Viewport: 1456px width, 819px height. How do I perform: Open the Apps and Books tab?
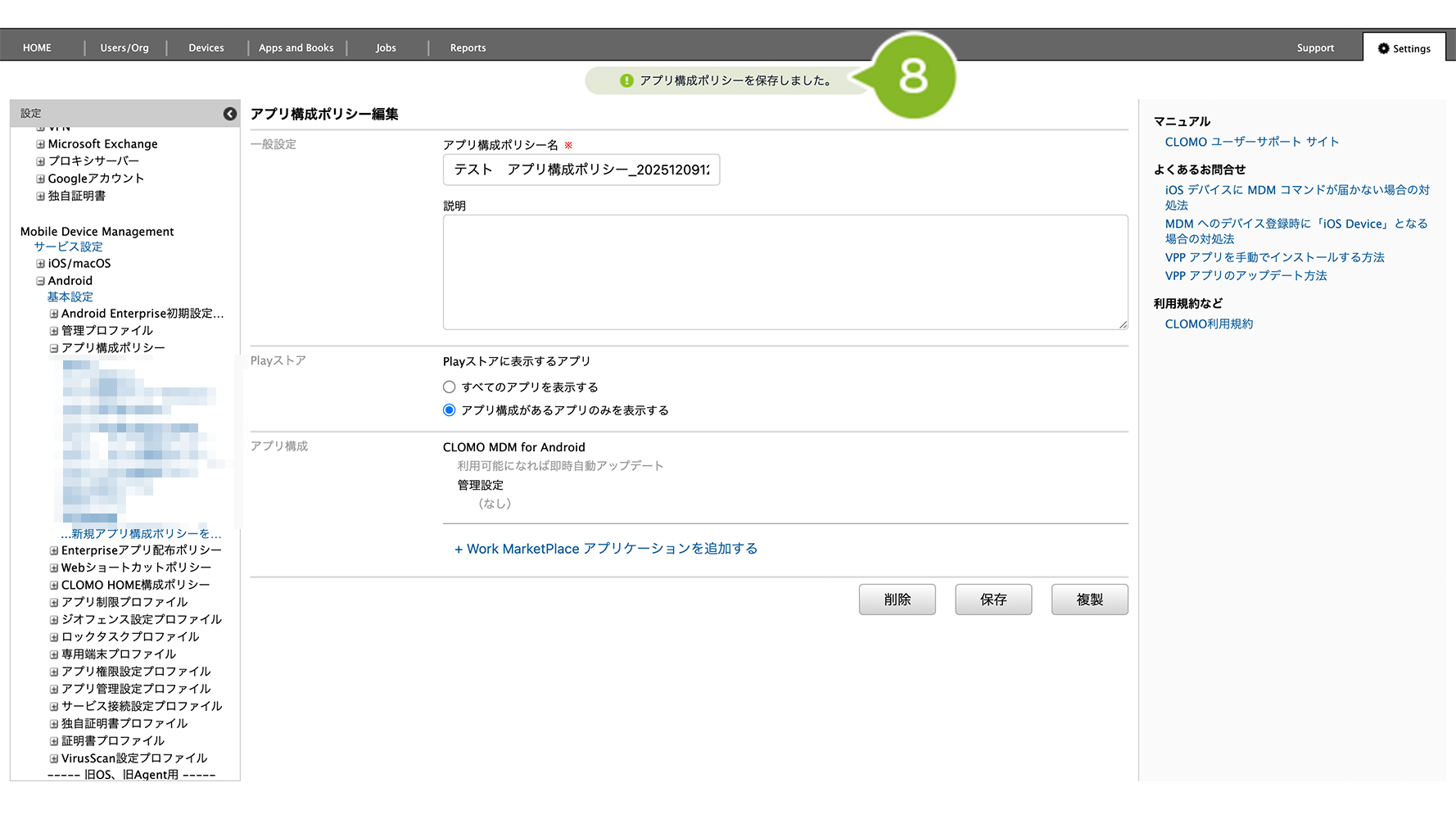[x=296, y=48]
